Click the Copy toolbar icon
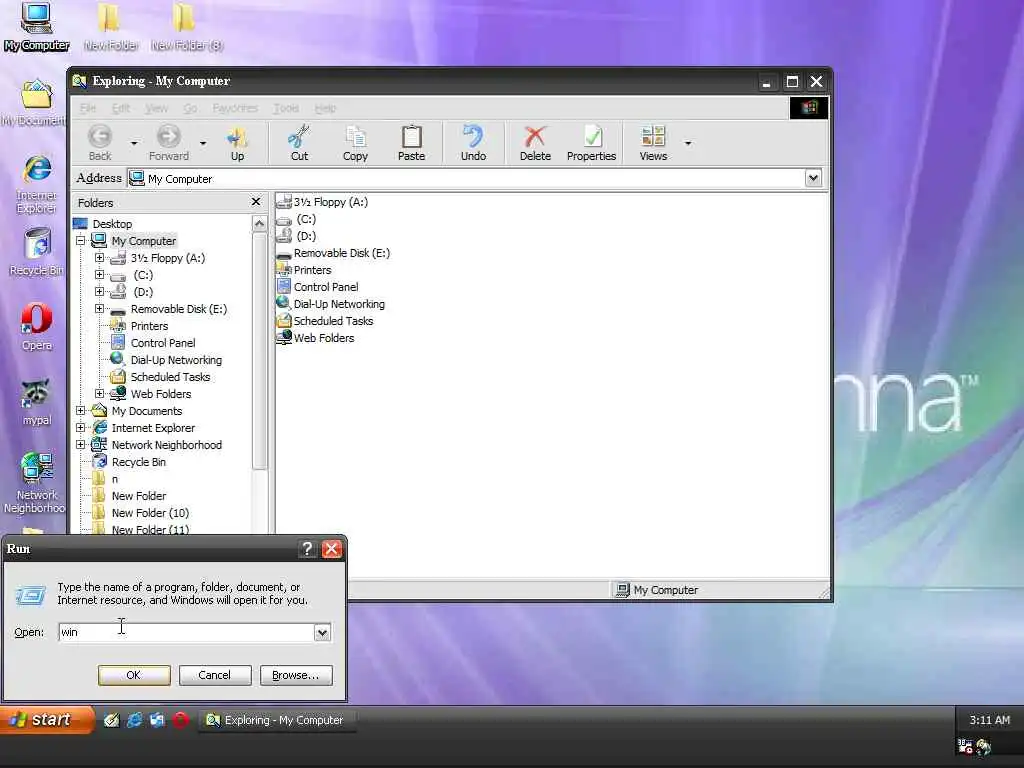 (x=355, y=142)
